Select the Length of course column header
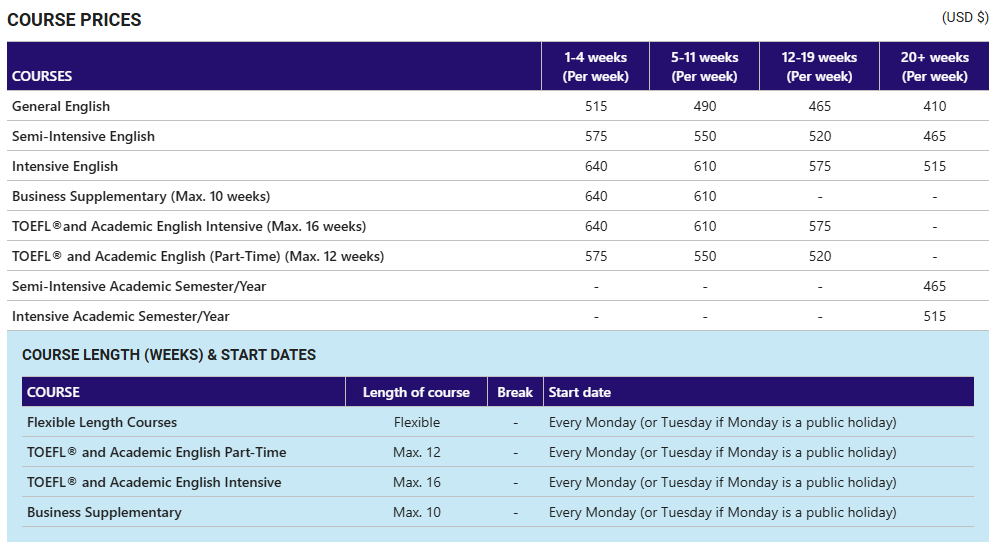The image size is (995, 544). coord(416,392)
